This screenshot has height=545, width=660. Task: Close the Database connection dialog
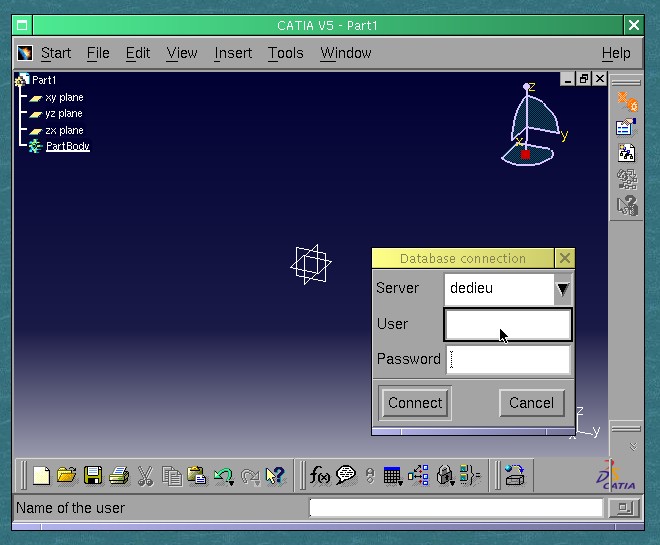pyautogui.click(x=565, y=258)
